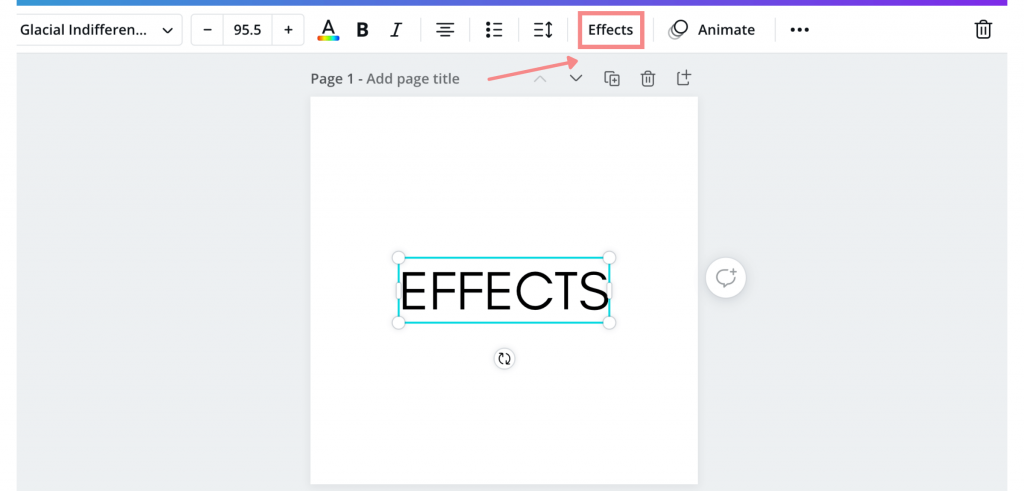Toggle bold formatting
This screenshot has height=491, width=1024.
pos(362,30)
